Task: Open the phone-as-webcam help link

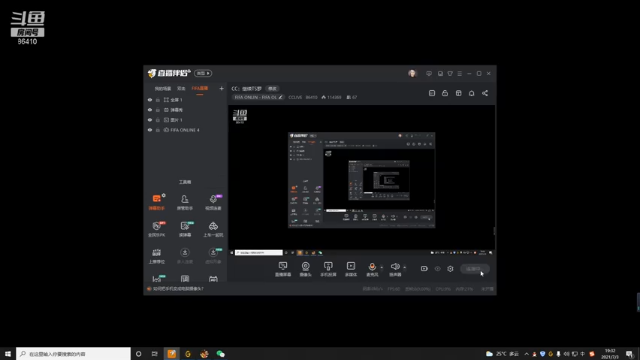Action: point(178,289)
